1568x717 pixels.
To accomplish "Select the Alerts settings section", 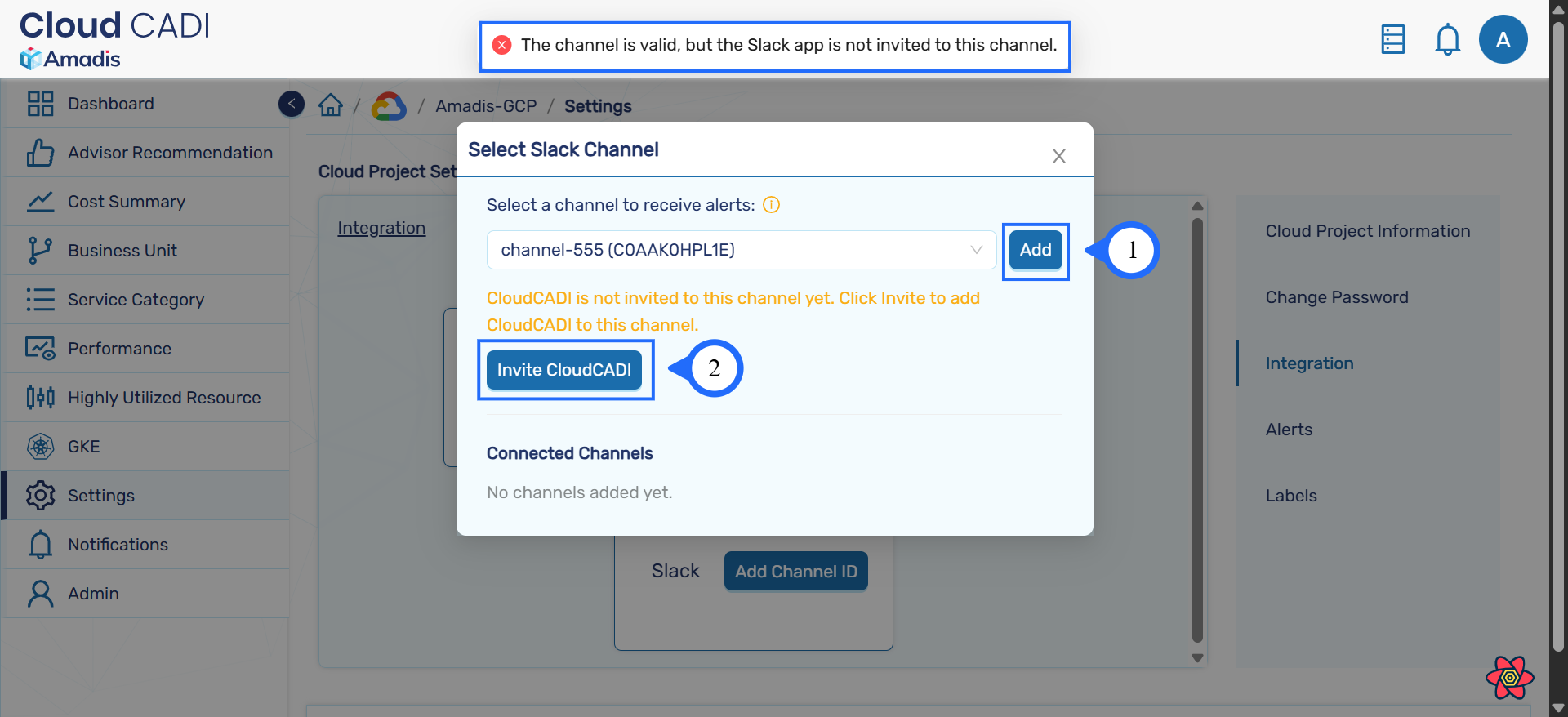I will point(1289,430).
